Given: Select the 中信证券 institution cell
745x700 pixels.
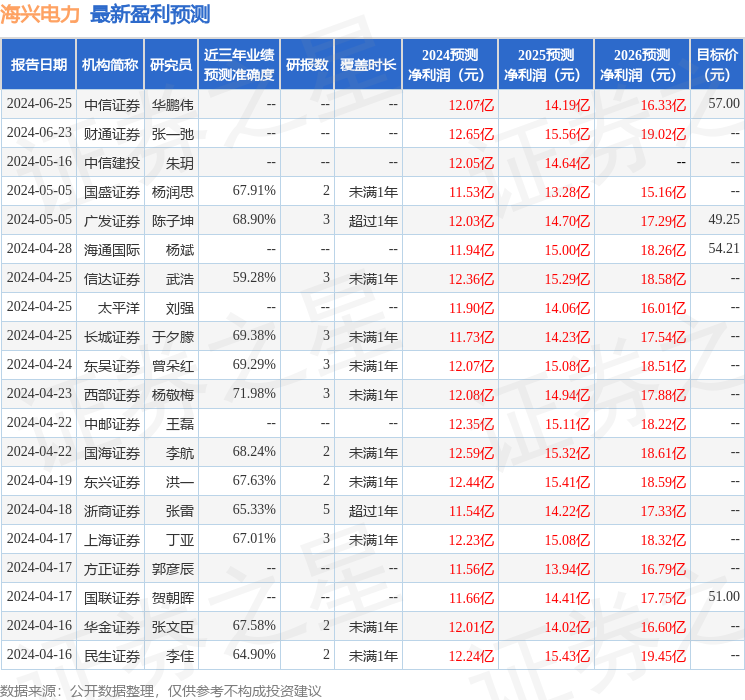Looking at the screenshot, I should 112,105.
